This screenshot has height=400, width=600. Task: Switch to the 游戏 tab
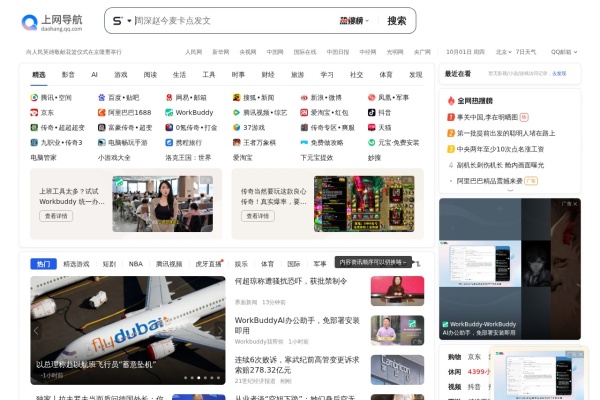121,75
